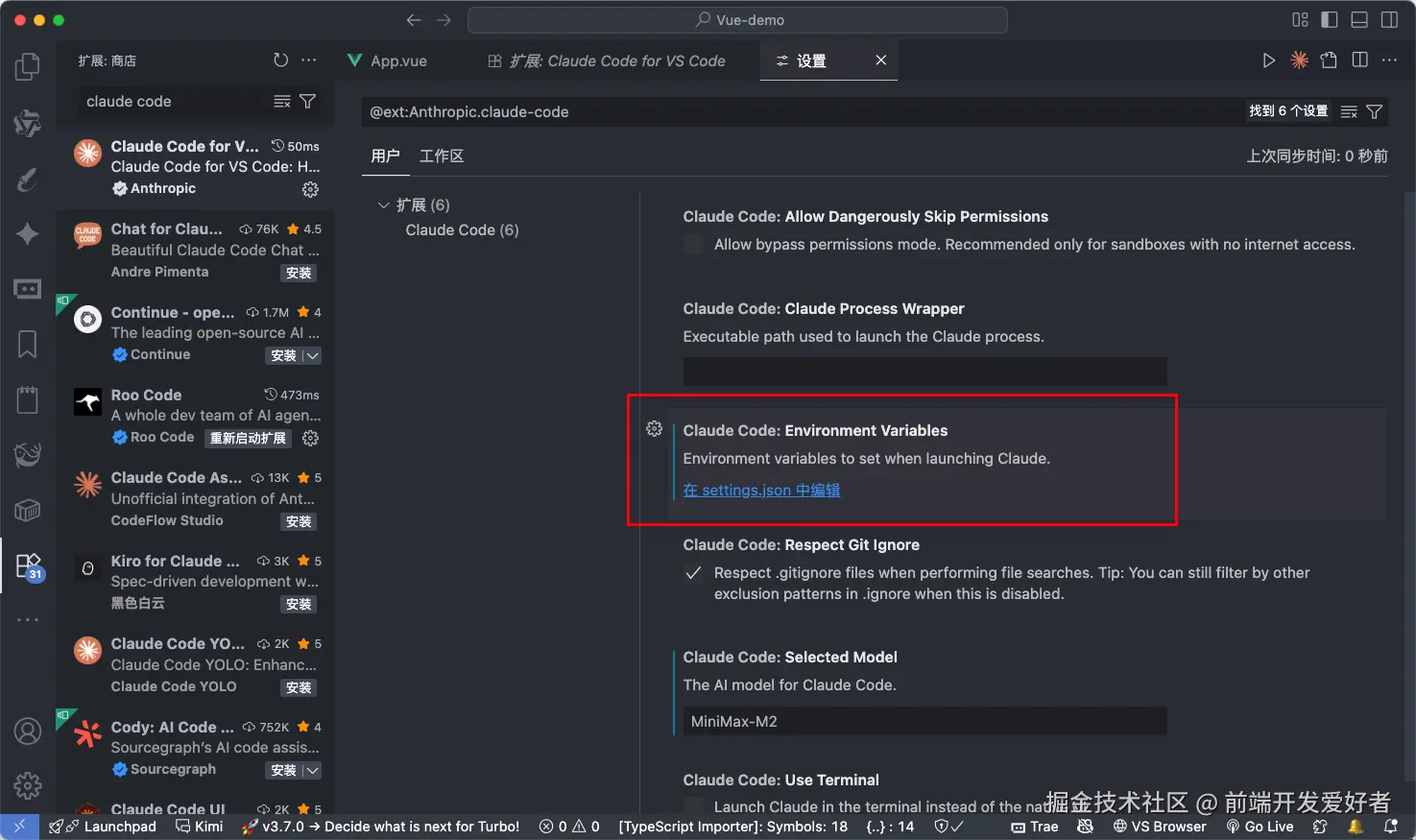Screen dimensions: 1416x840
Task: Open the install dropdown arrow for Continue
Action: [312, 356]
